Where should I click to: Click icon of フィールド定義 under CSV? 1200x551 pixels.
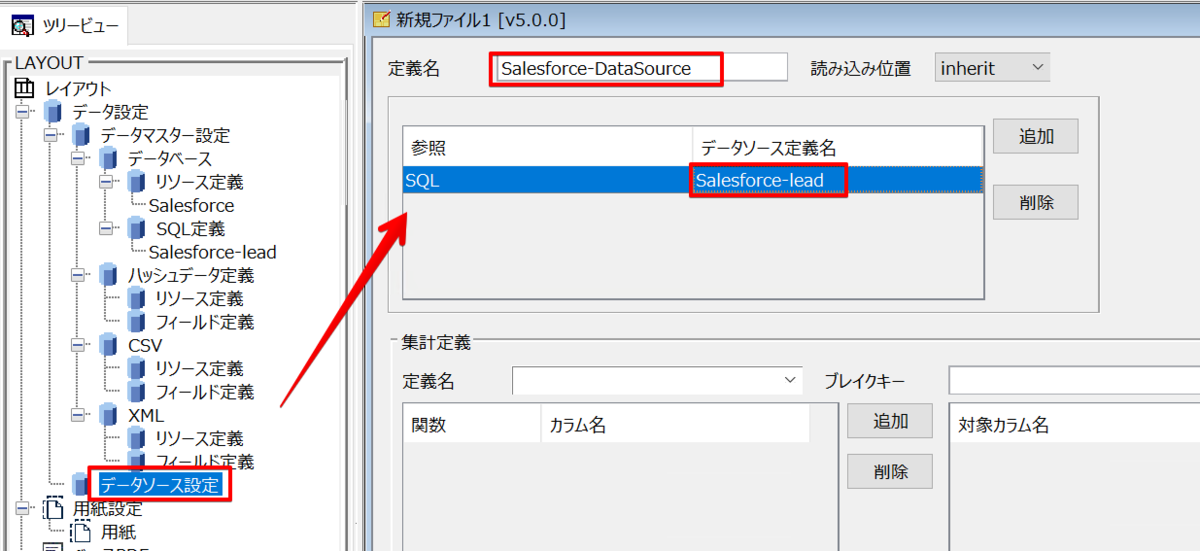pos(136,392)
